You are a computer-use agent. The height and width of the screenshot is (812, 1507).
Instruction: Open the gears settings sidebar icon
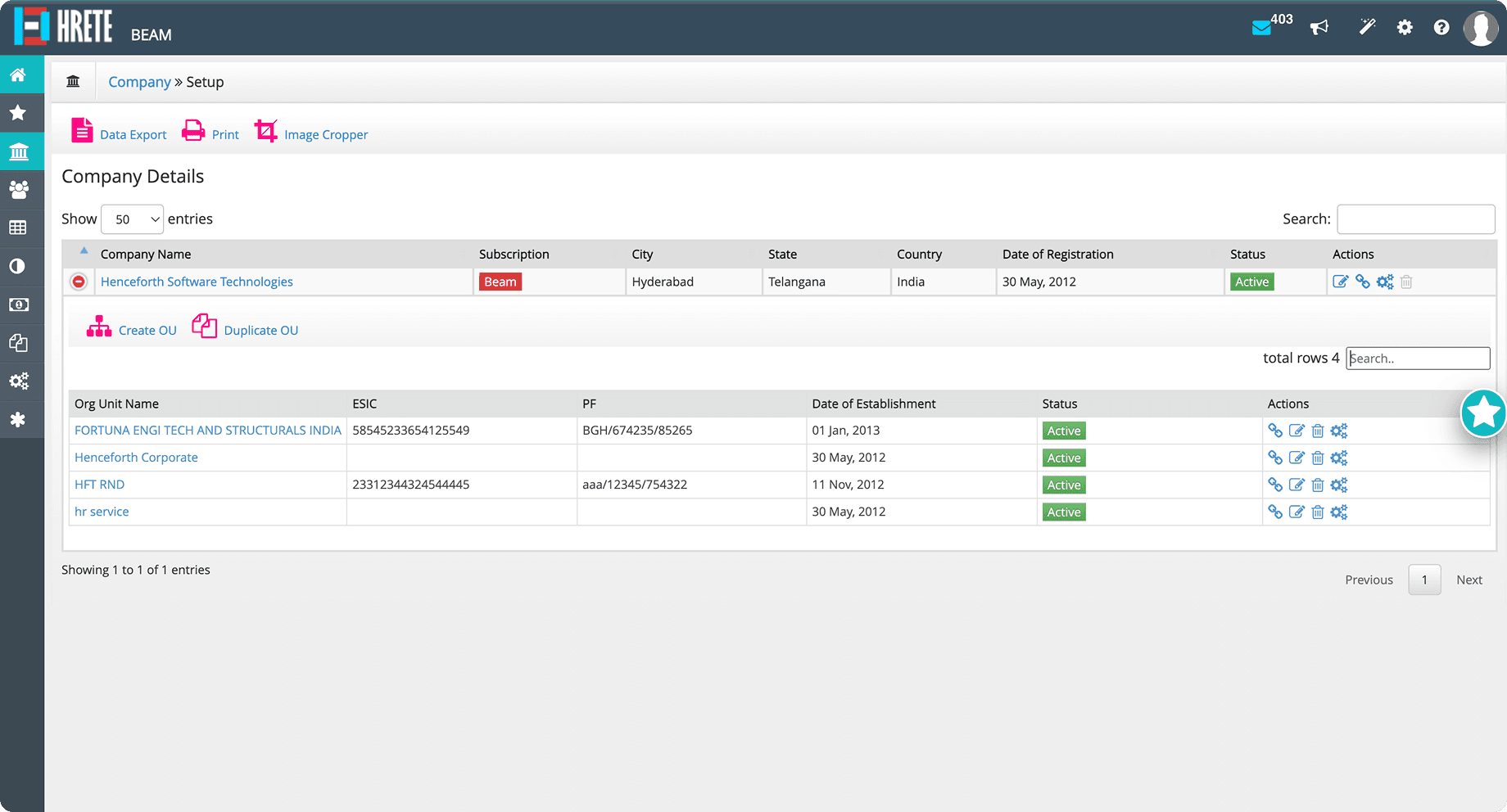pyautogui.click(x=18, y=381)
